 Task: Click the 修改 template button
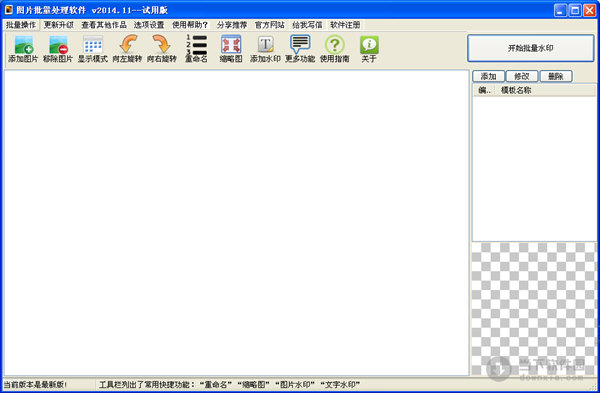tap(522, 76)
